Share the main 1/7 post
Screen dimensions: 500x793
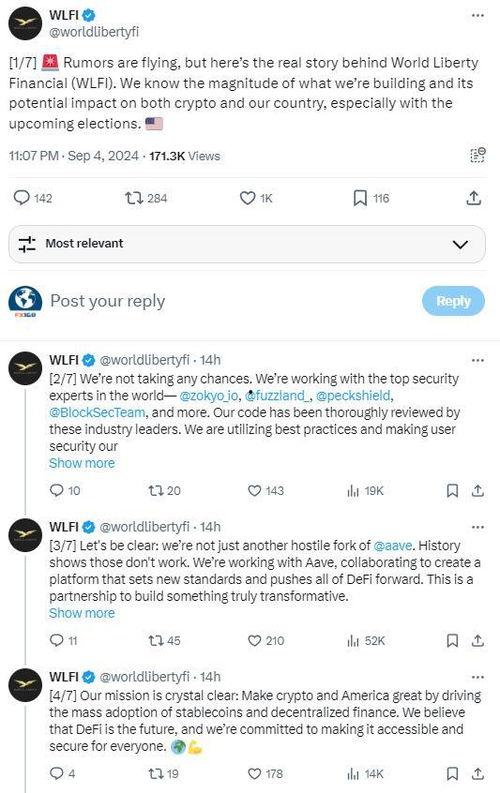pos(473,198)
